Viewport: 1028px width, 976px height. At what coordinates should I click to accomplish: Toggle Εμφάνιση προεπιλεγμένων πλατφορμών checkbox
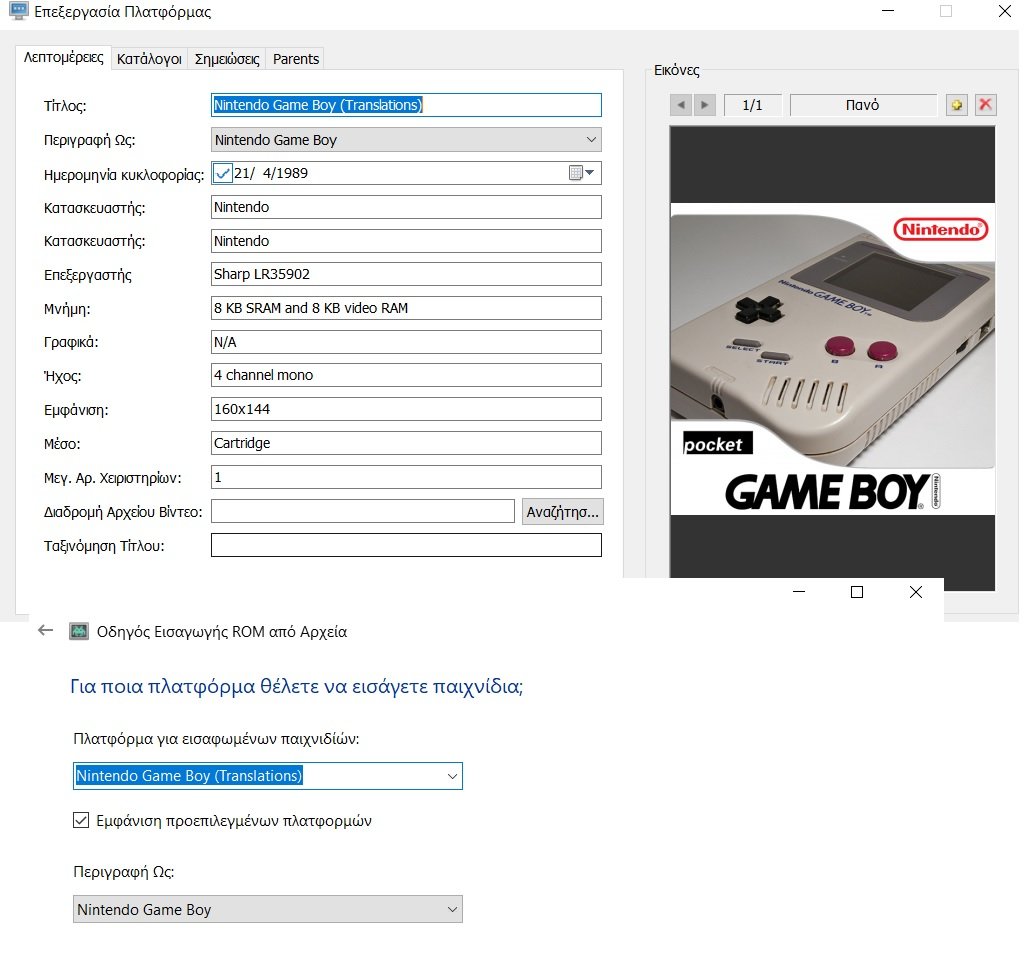tap(81, 820)
